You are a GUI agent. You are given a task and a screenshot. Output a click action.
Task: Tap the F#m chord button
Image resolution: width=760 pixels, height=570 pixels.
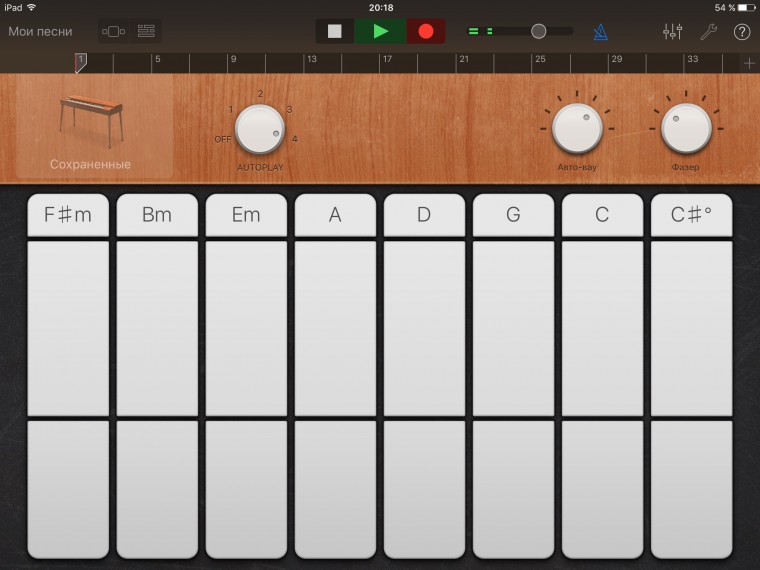(x=68, y=215)
